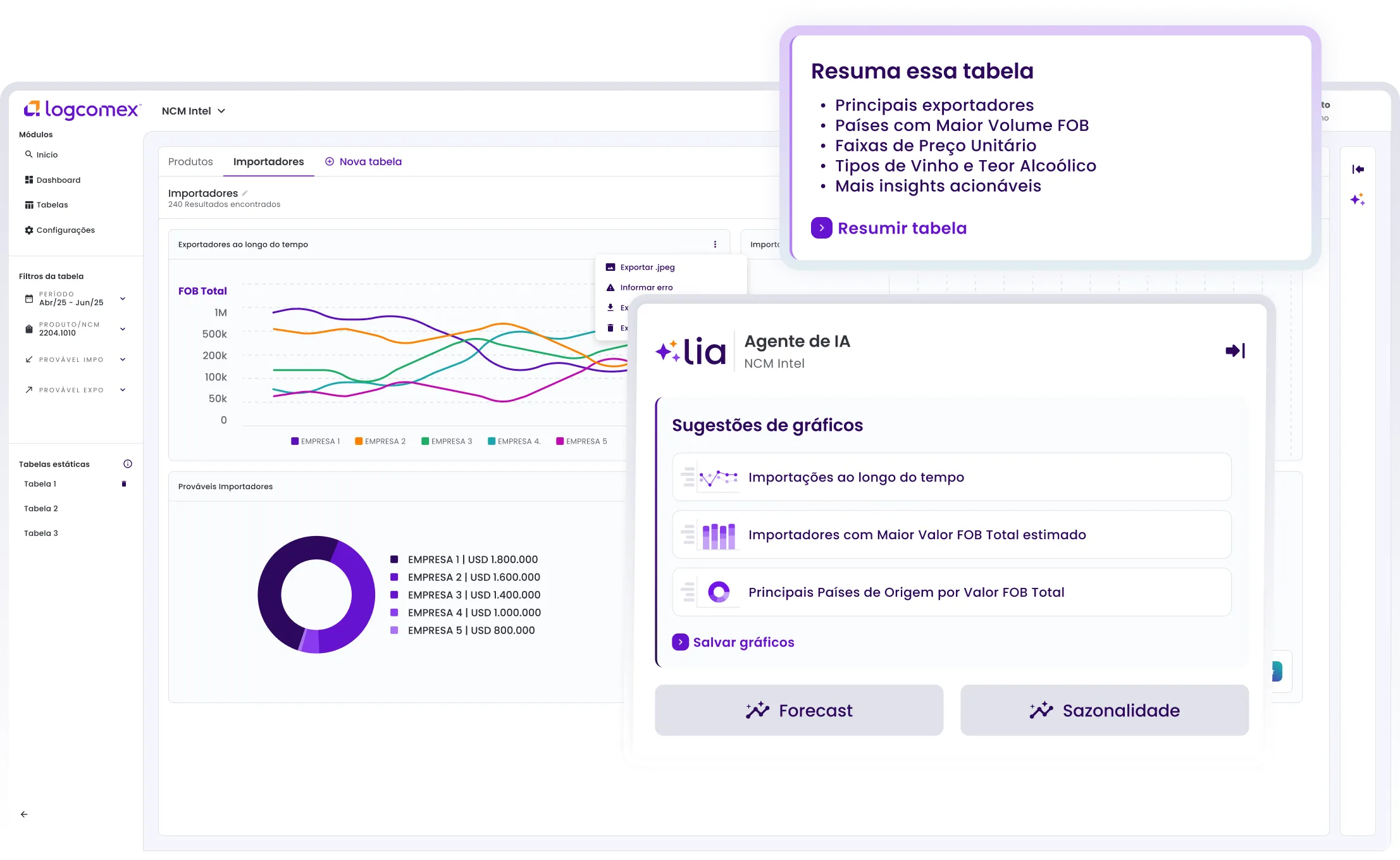
Task: Select Exportar .jpeg menu option
Action: pyautogui.click(x=647, y=268)
